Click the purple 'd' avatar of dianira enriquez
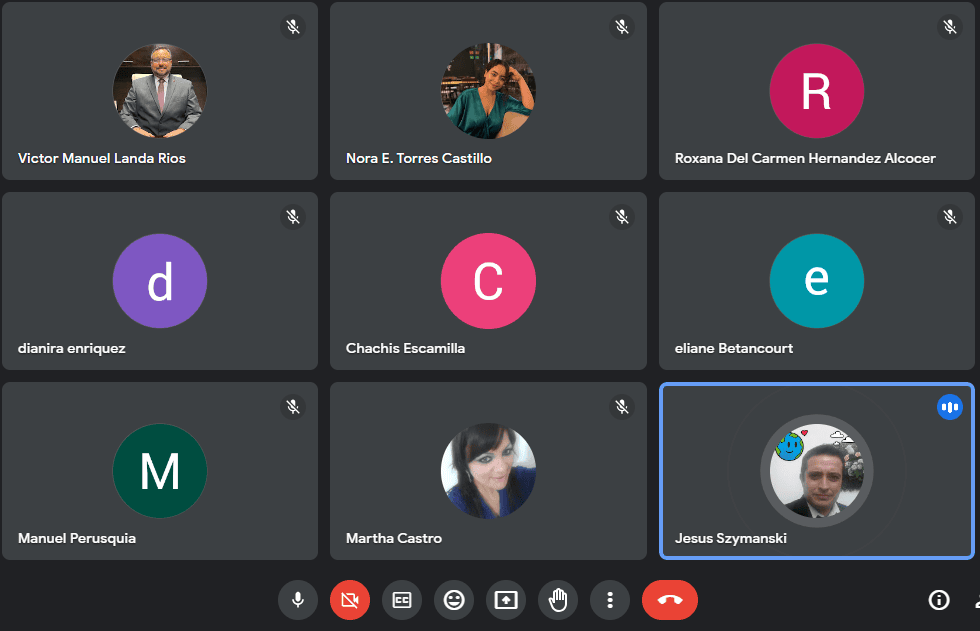The width and height of the screenshot is (980, 631). point(160,281)
